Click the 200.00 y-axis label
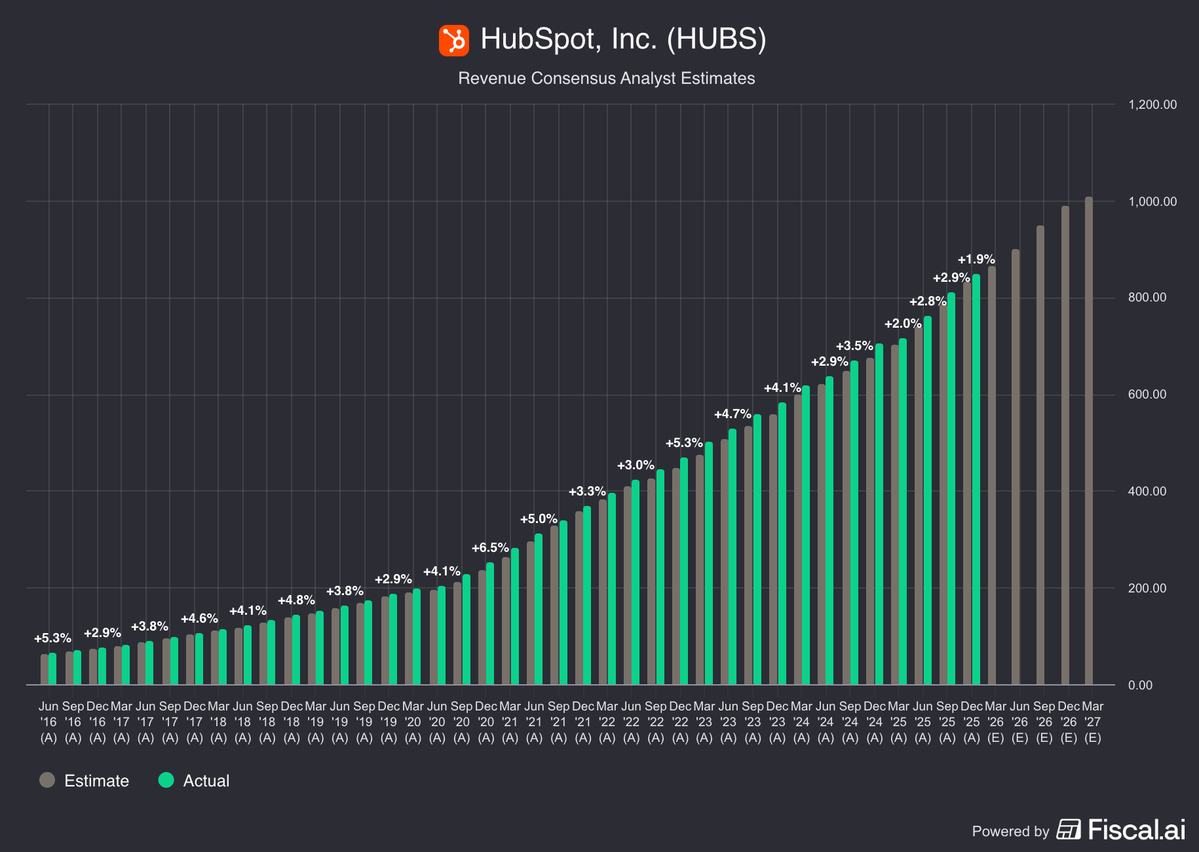1199x852 pixels. coord(1148,588)
